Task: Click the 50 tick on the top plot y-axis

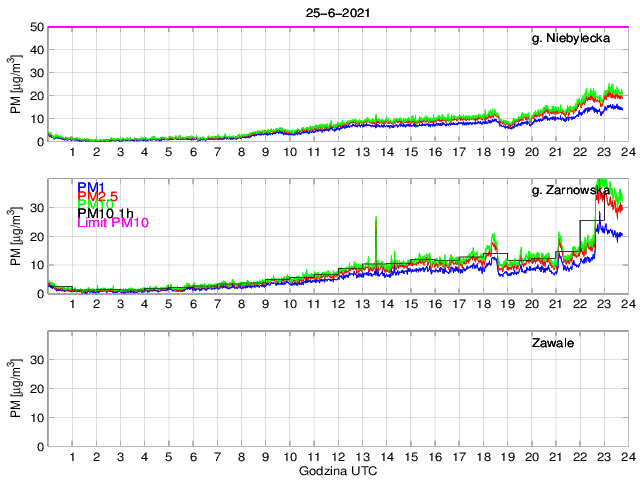Action: (37, 27)
